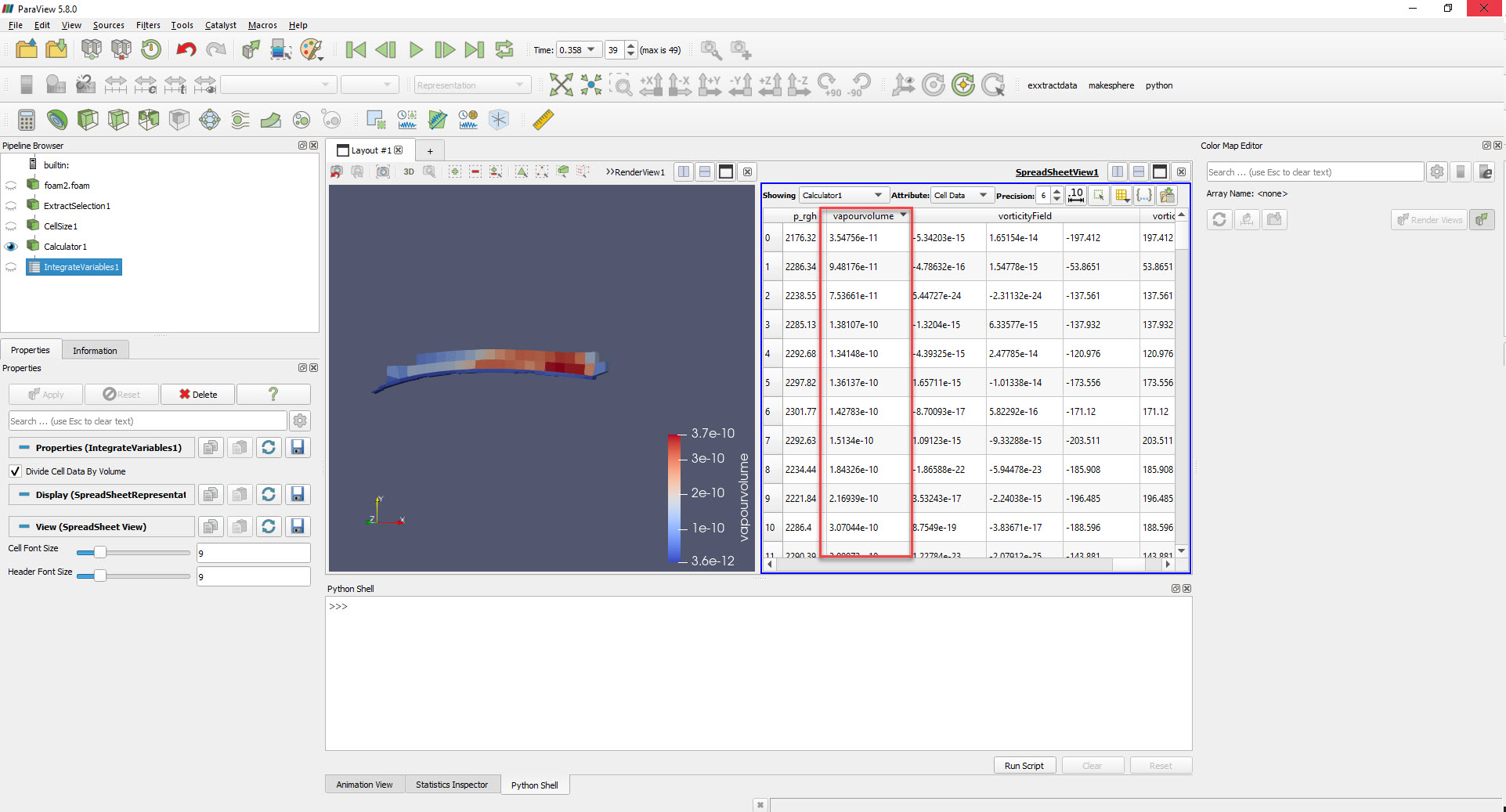The height and width of the screenshot is (812, 1506).
Task: Toggle the animation Loop button
Action: tap(504, 50)
